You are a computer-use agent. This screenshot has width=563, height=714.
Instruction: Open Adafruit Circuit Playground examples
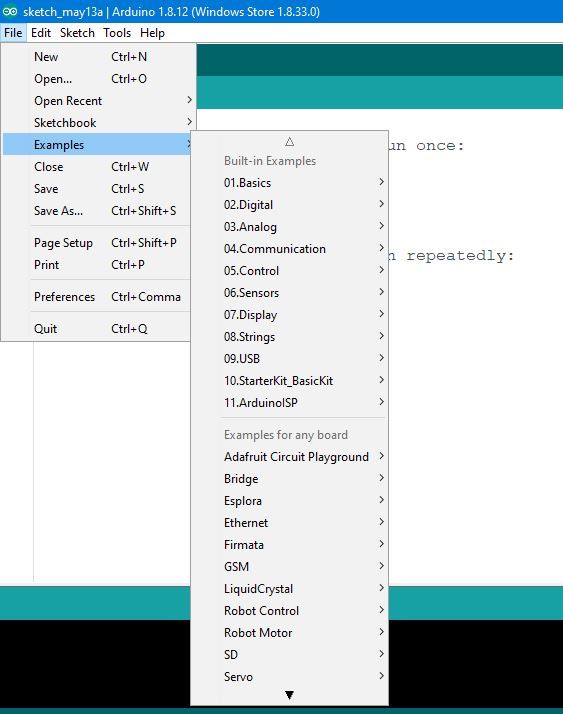tap(289, 456)
